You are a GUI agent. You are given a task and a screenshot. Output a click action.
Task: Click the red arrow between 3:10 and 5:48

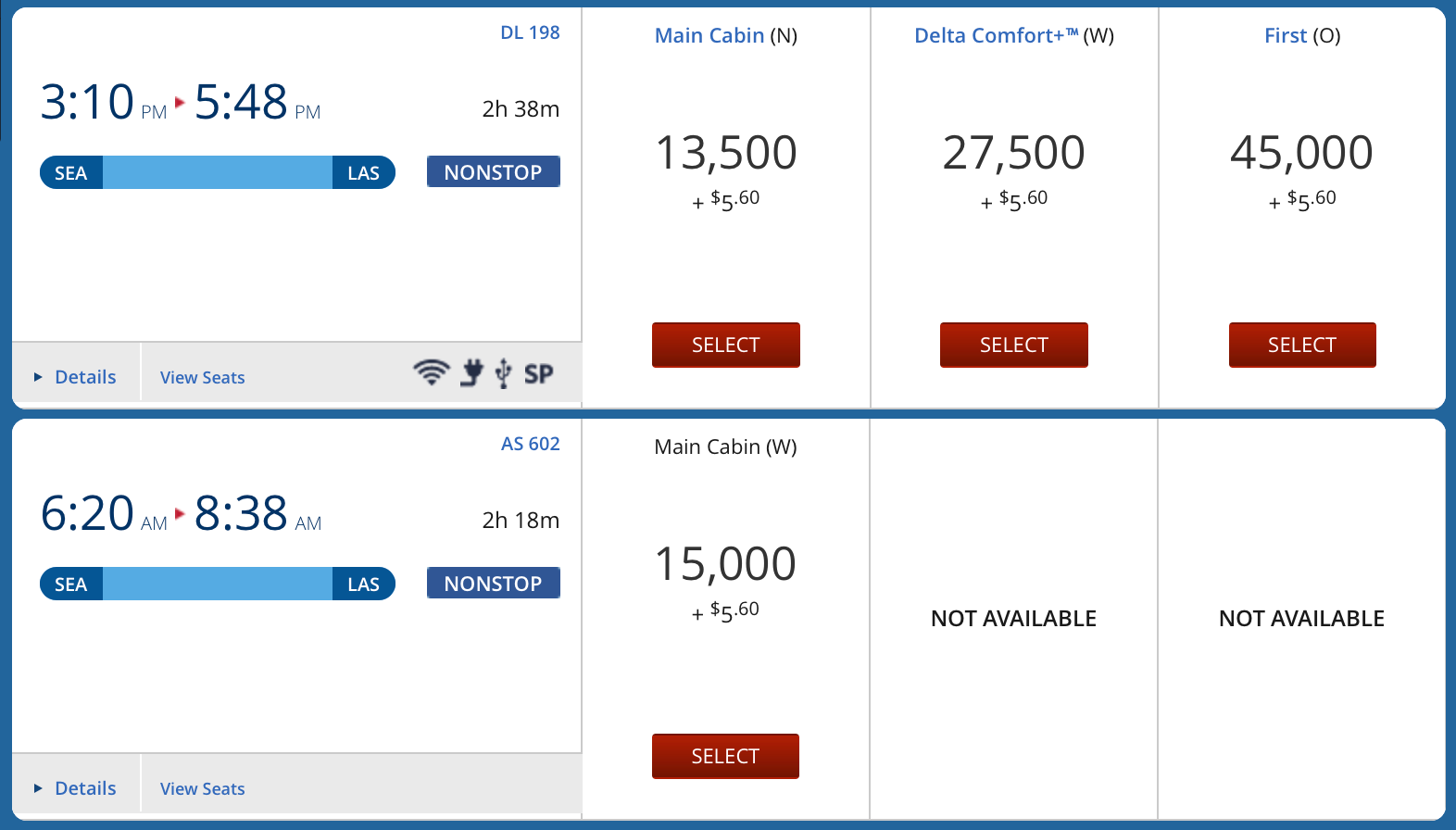180,102
